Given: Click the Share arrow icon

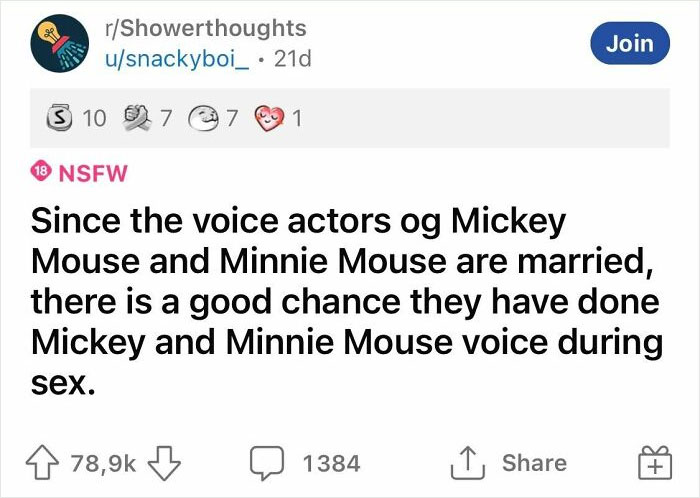Looking at the screenshot, I should click(x=467, y=463).
